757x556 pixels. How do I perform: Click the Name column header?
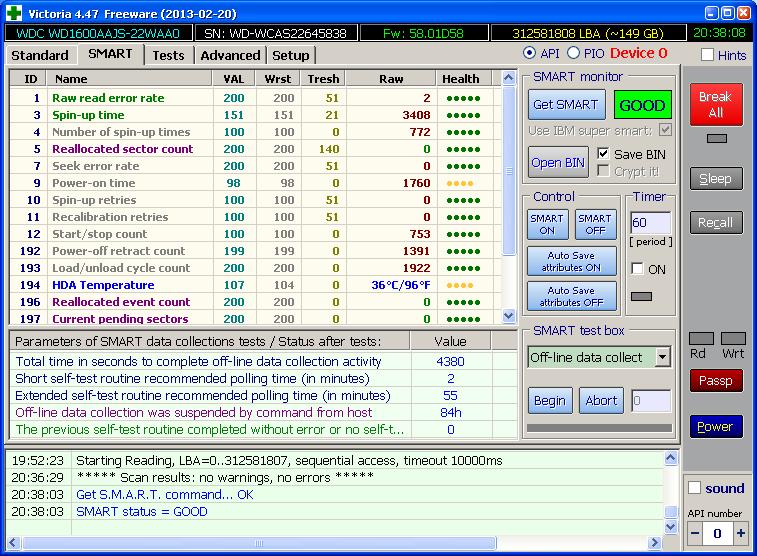[x=129, y=79]
